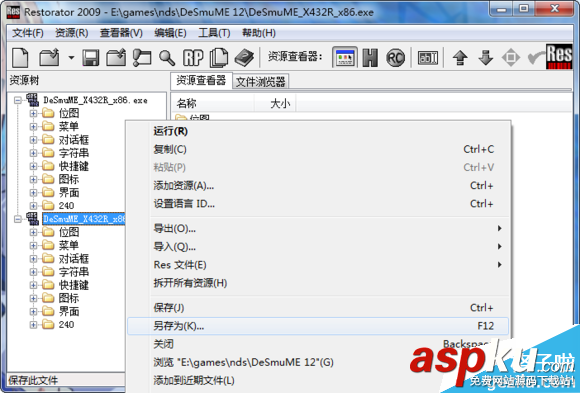
Task: Click the four-way move toolbar icon
Action: [511, 58]
